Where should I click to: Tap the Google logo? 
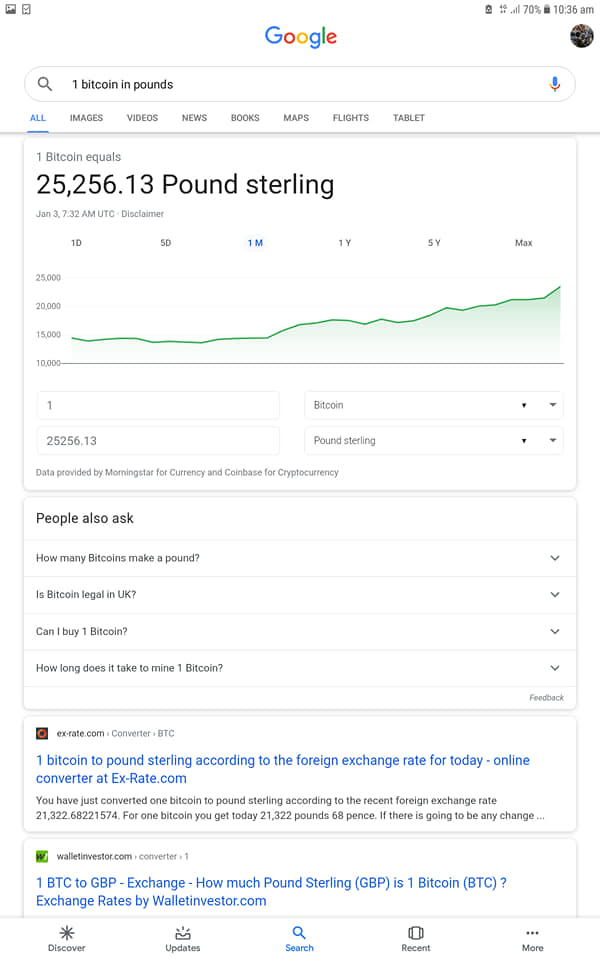click(x=301, y=37)
